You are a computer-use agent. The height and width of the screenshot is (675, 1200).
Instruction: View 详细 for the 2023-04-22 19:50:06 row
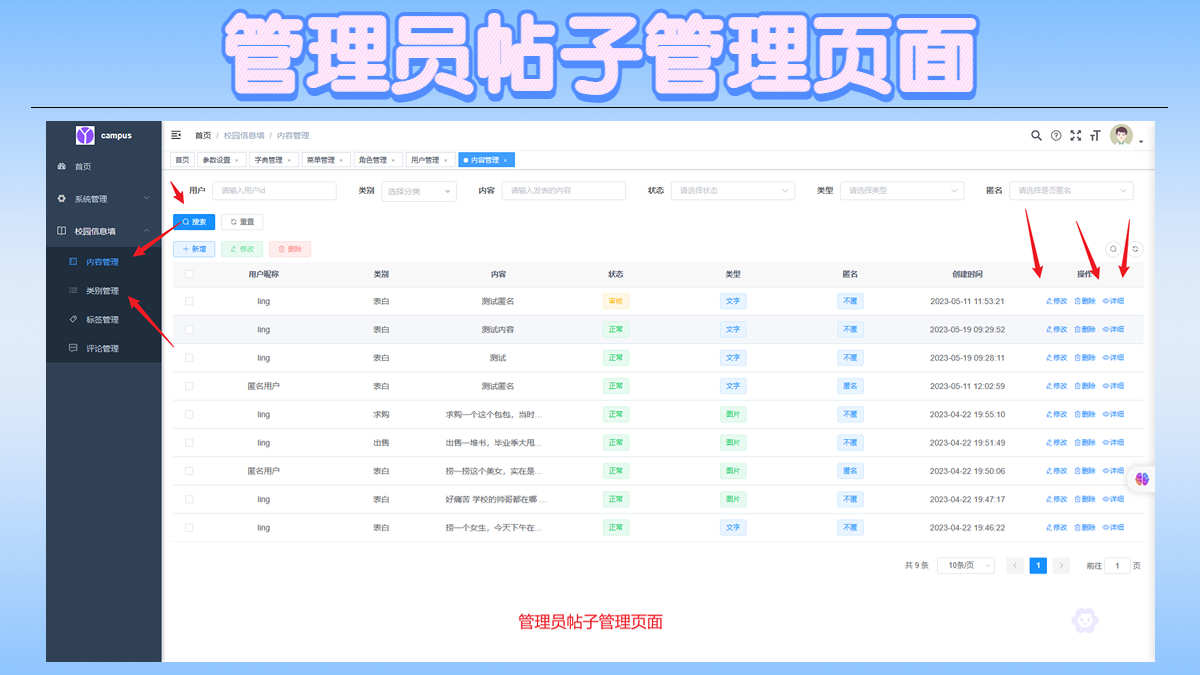click(1113, 470)
